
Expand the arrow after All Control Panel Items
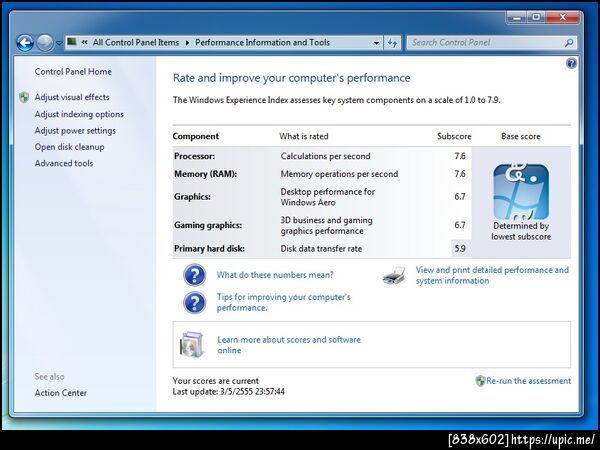point(188,43)
